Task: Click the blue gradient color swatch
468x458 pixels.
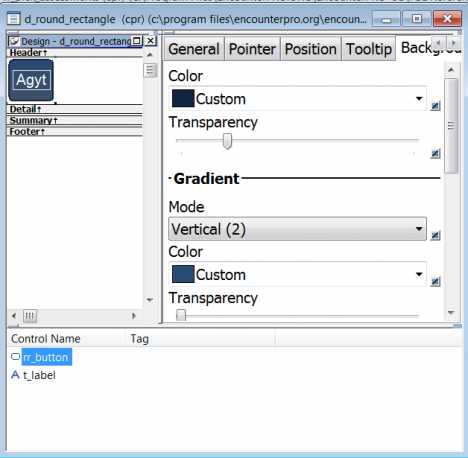Action: 183,274
